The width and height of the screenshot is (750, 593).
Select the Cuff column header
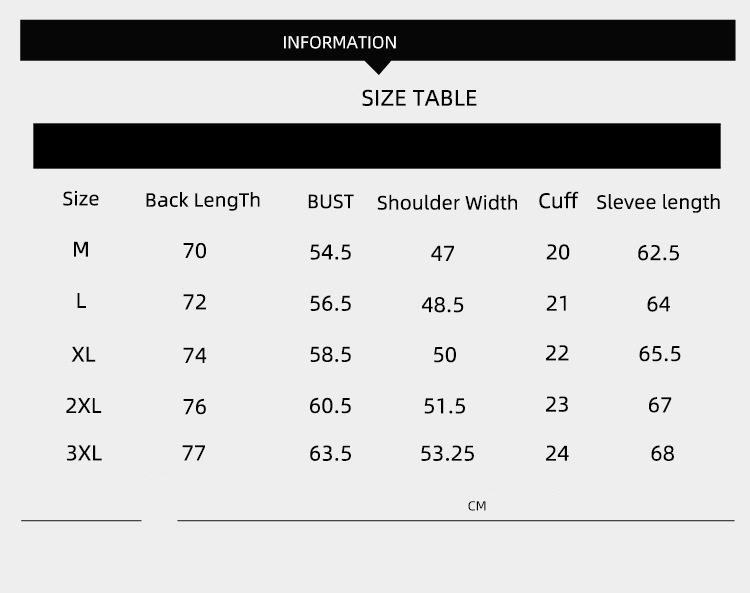pos(558,201)
